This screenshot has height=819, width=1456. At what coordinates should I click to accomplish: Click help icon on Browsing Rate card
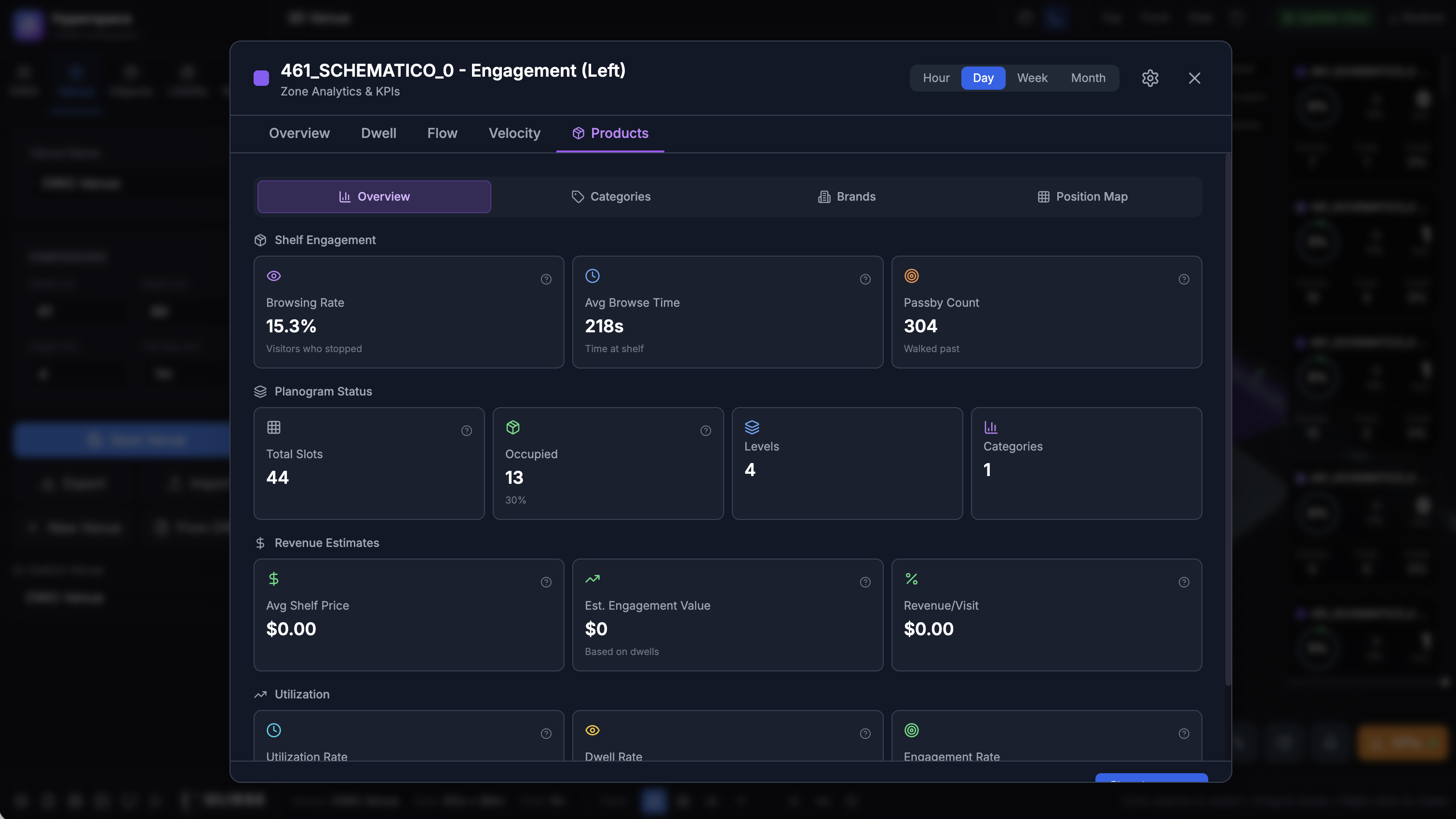click(546, 279)
